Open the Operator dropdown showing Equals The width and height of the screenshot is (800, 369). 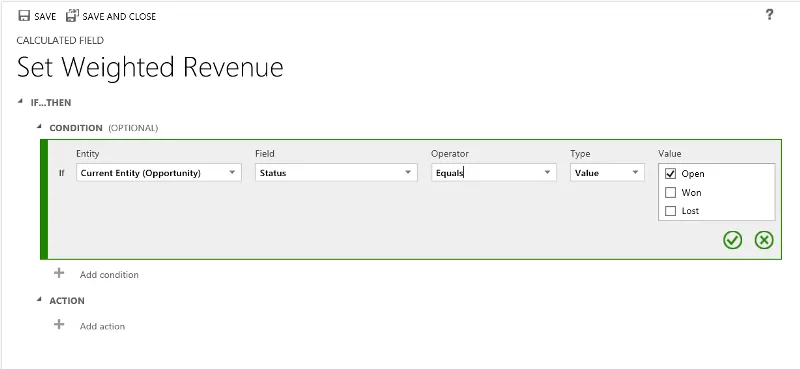[x=494, y=173]
